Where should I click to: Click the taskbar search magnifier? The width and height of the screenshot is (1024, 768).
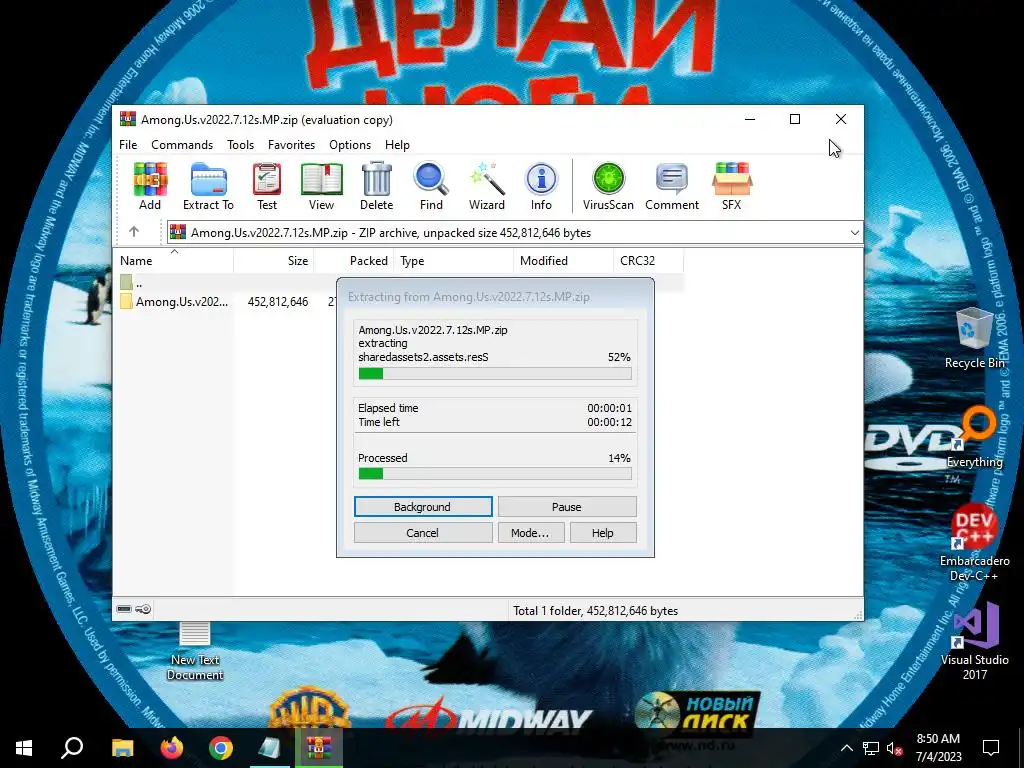(72, 748)
